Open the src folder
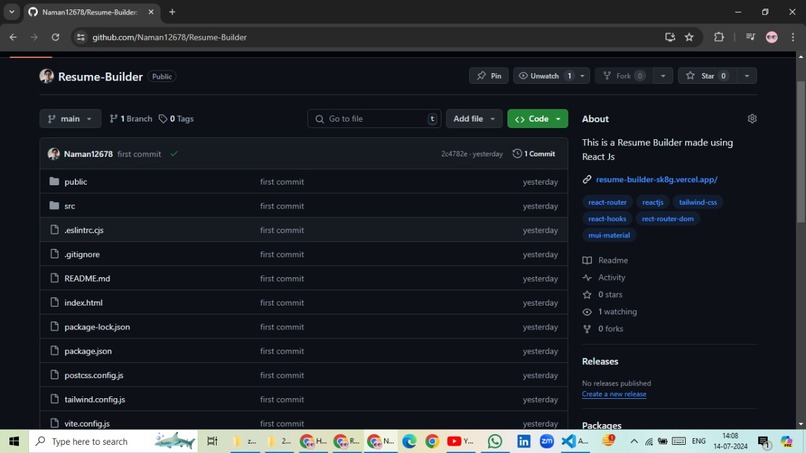The height and width of the screenshot is (453, 806). tap(70, 206)
